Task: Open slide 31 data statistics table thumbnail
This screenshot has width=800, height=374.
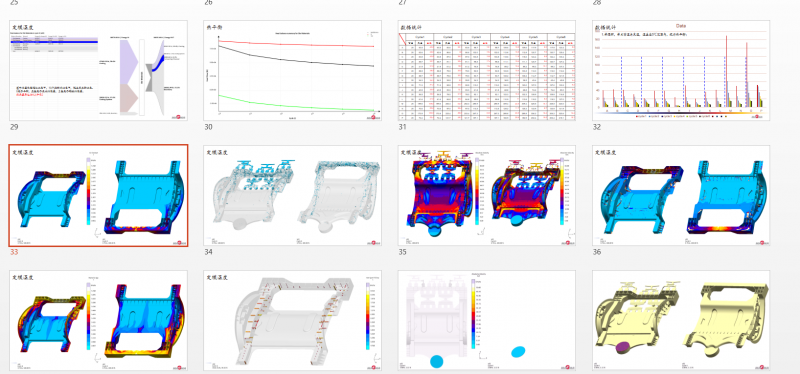Action: click(487, 70)
